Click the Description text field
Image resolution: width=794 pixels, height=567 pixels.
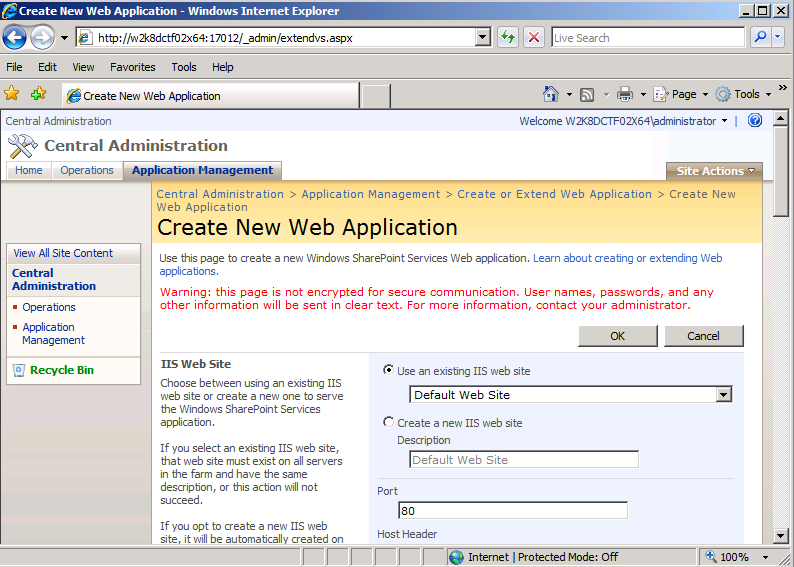click(524, 460)
